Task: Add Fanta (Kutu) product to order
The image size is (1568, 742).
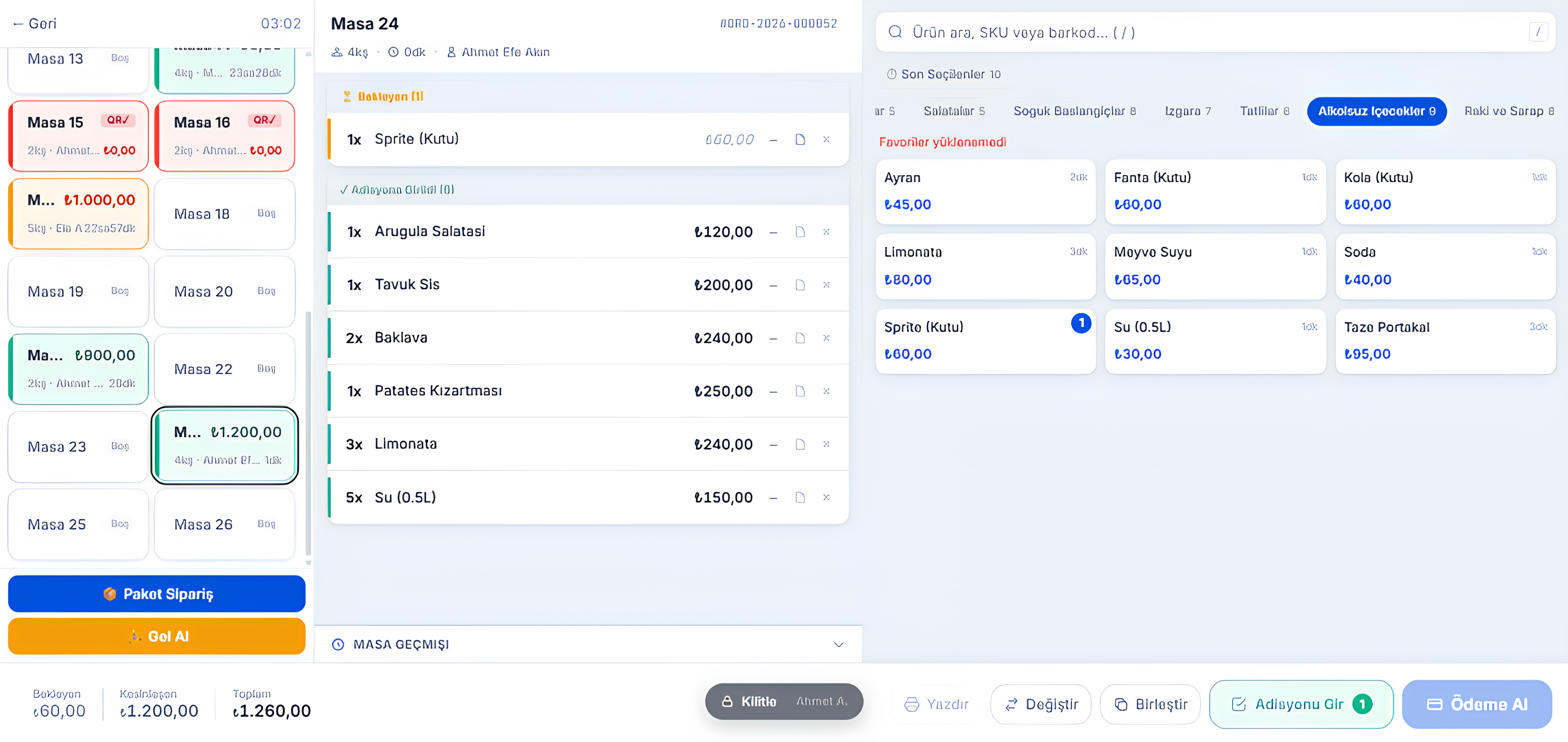Action: pos(1216,192)
